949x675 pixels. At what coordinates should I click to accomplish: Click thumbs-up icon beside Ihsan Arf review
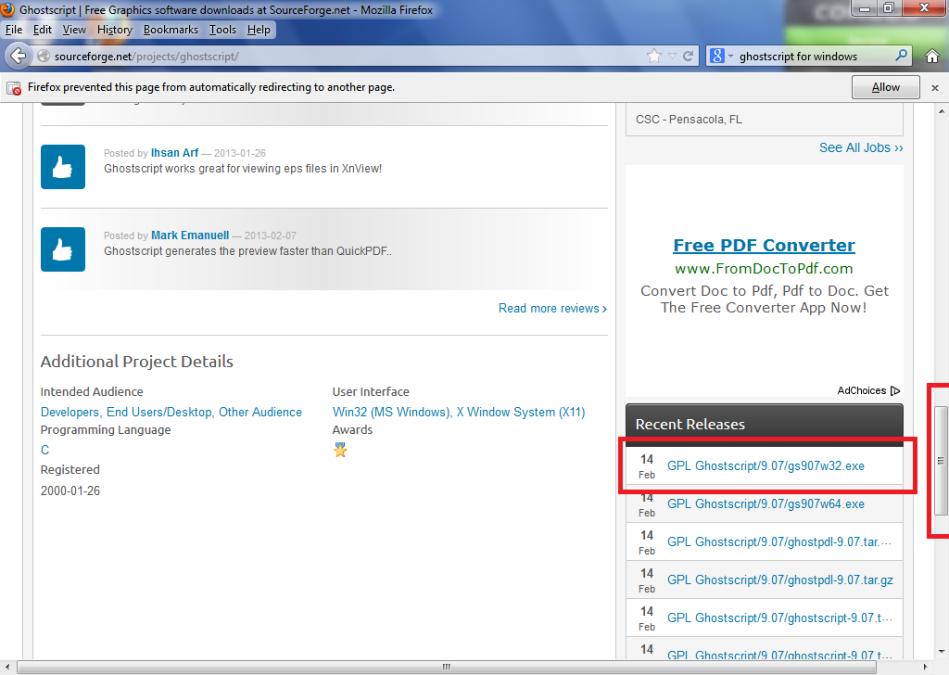point(63,166)
